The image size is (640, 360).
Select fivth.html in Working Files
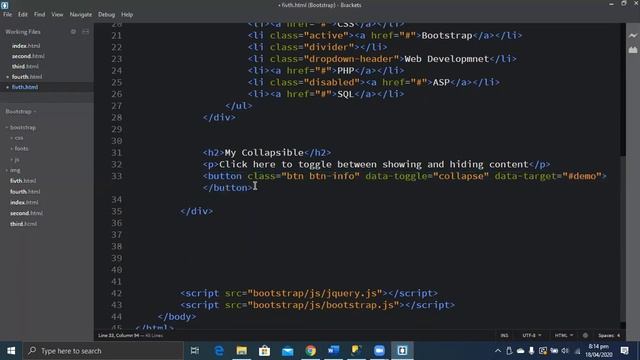(x=25, y=87)
